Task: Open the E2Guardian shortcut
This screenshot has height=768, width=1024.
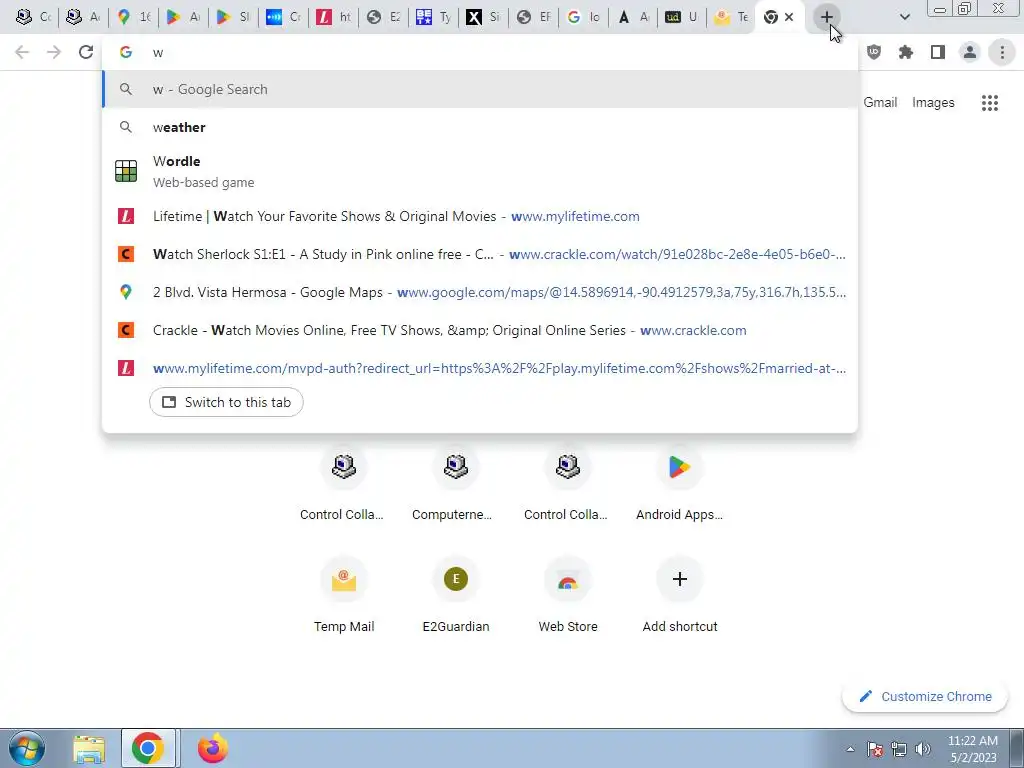Action: point(455,596)
